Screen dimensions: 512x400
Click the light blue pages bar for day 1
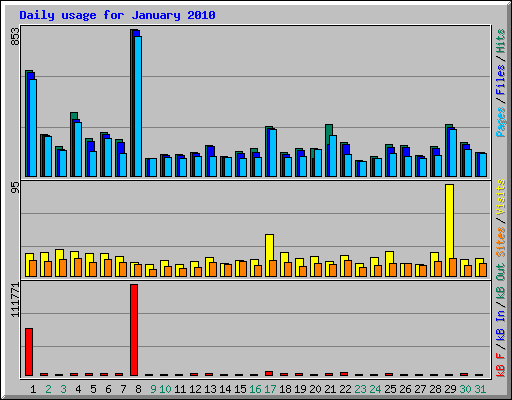[33, 128]
